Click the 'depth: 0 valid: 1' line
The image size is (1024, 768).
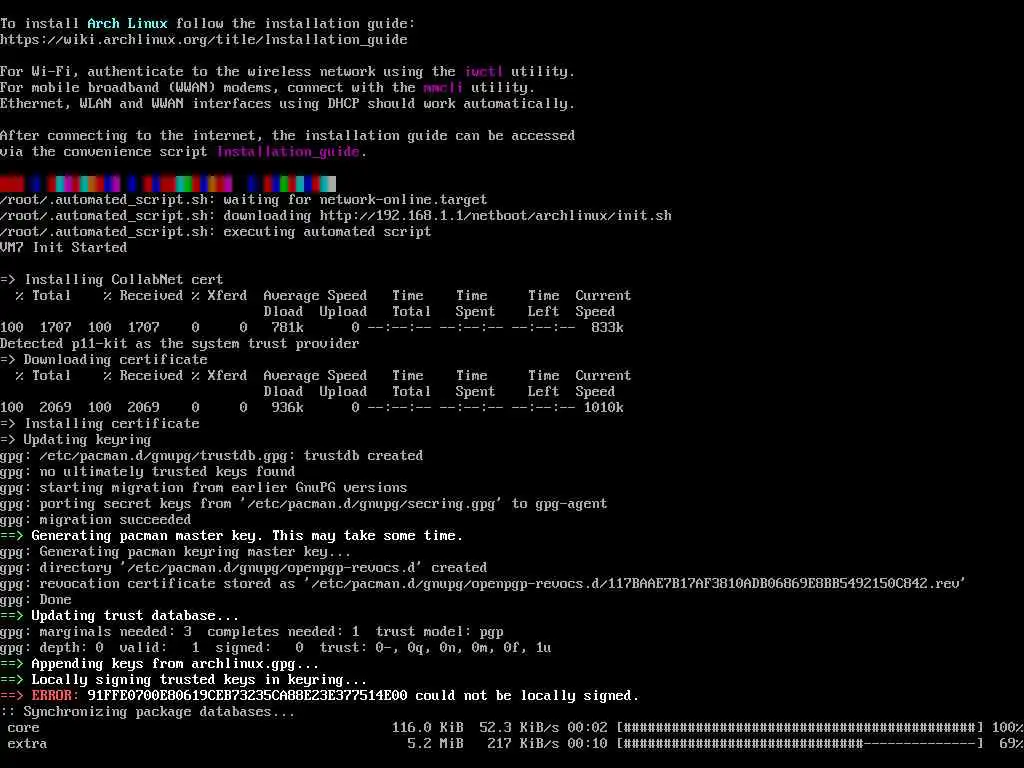tap(276, 648)
